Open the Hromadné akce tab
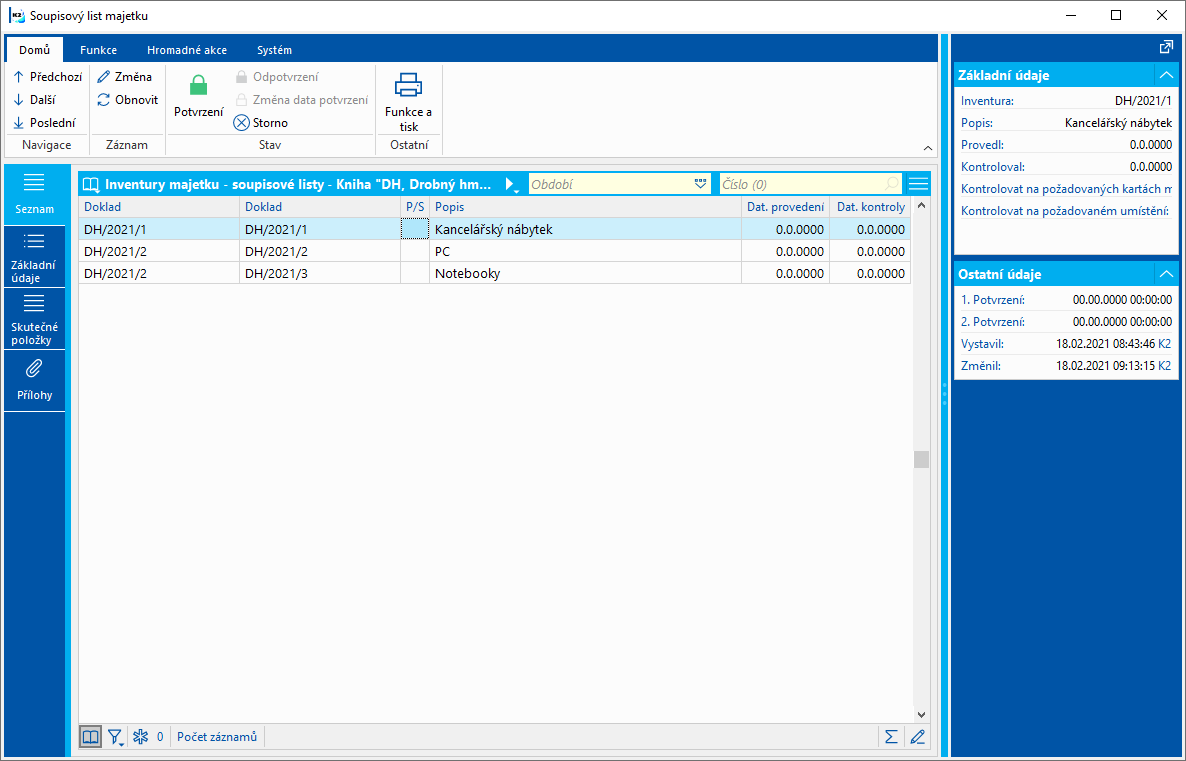This screenshot has height=761, width=1186. click(186, 50)
